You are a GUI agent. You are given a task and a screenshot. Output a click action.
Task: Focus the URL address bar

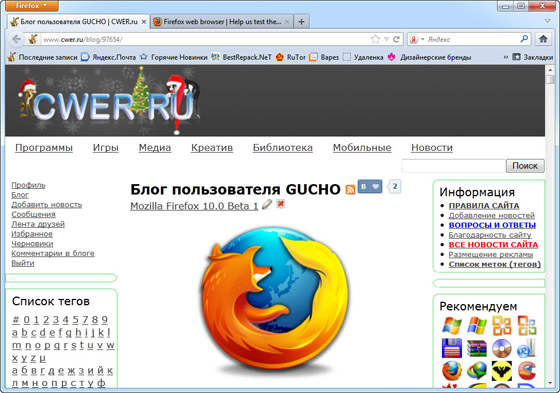(x=205, y=39)
